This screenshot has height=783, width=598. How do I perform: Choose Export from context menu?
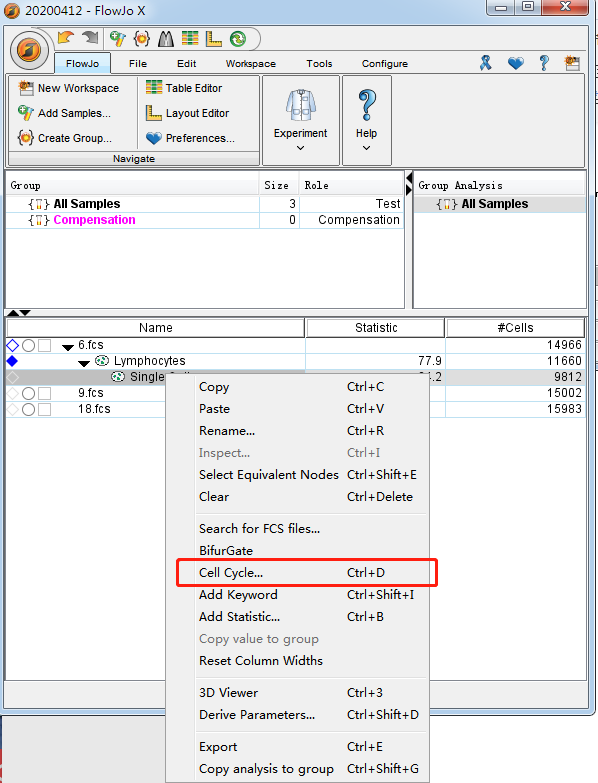coord(298,747)
